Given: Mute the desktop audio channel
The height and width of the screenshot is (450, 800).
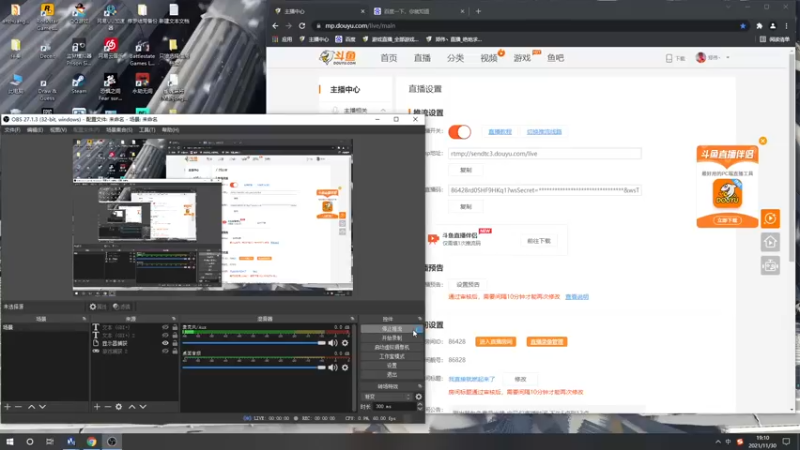Looking at the screenshot, I should click(333, 367).
